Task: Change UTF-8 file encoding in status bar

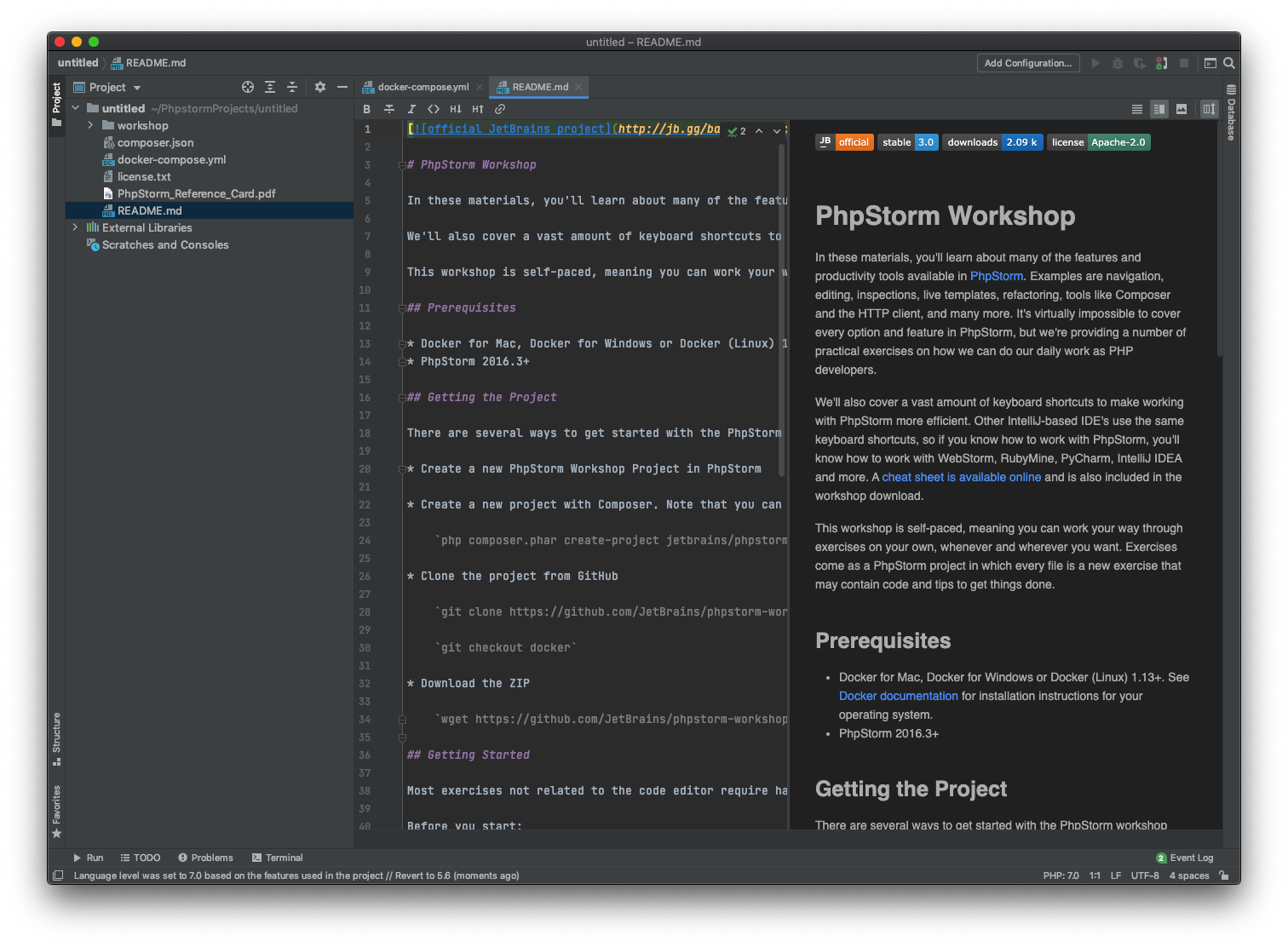Action: pyautogui.click(x=1145, y=875)
